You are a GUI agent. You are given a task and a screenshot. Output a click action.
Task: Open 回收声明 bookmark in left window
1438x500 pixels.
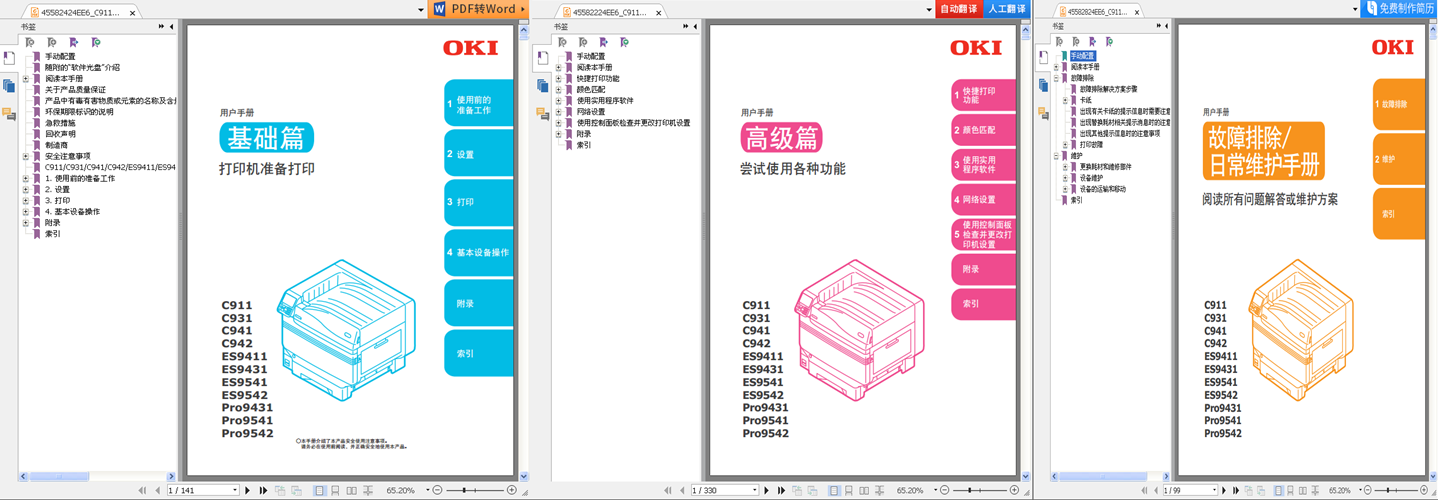(60, 134)
